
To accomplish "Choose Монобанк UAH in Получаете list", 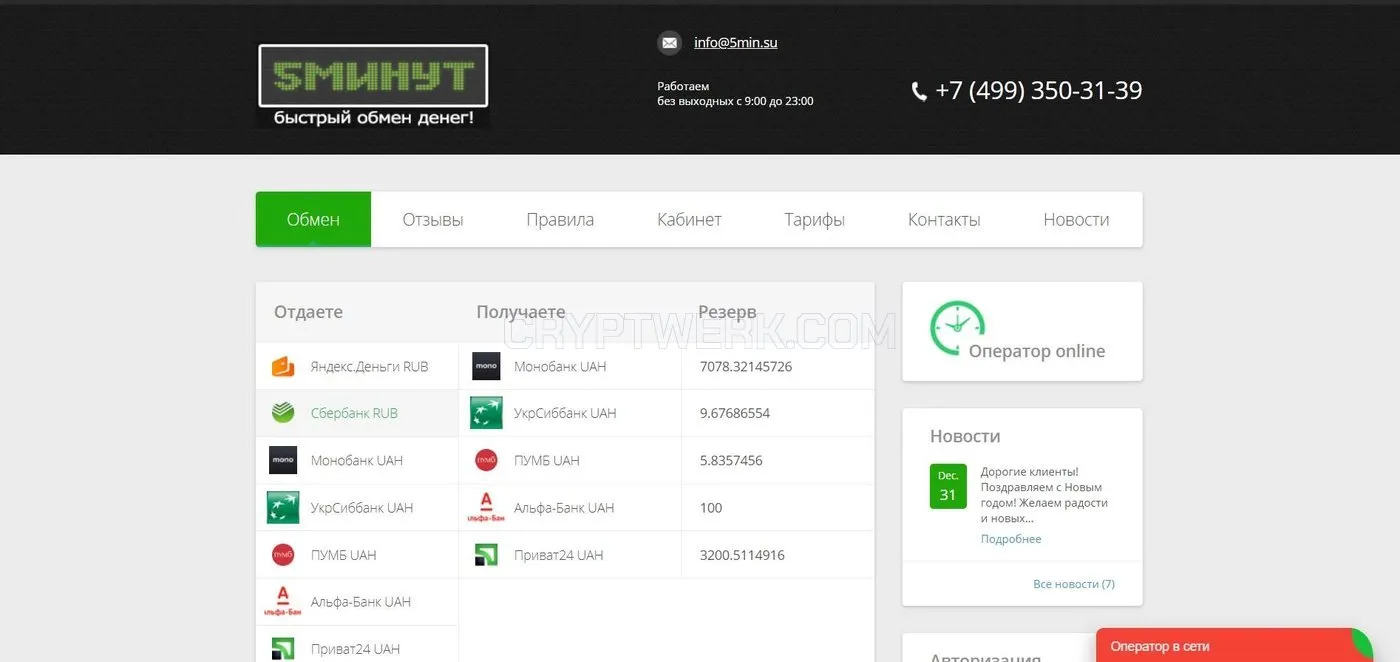I will click(x=570, y=366).
